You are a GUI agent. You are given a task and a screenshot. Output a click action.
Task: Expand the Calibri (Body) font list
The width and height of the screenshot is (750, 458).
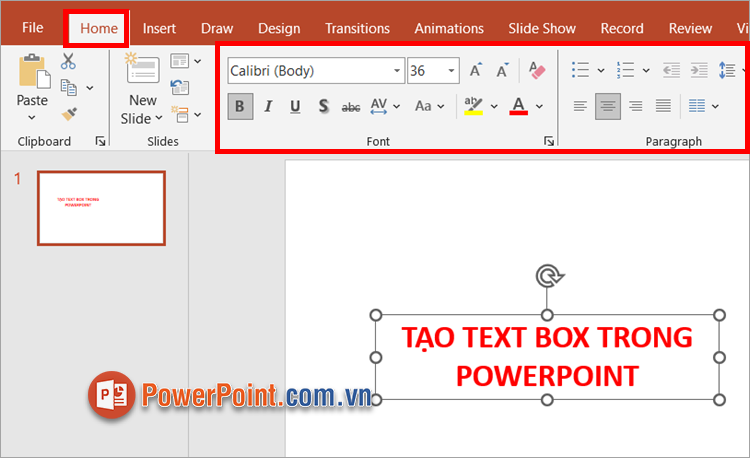[x=397, y=71]
